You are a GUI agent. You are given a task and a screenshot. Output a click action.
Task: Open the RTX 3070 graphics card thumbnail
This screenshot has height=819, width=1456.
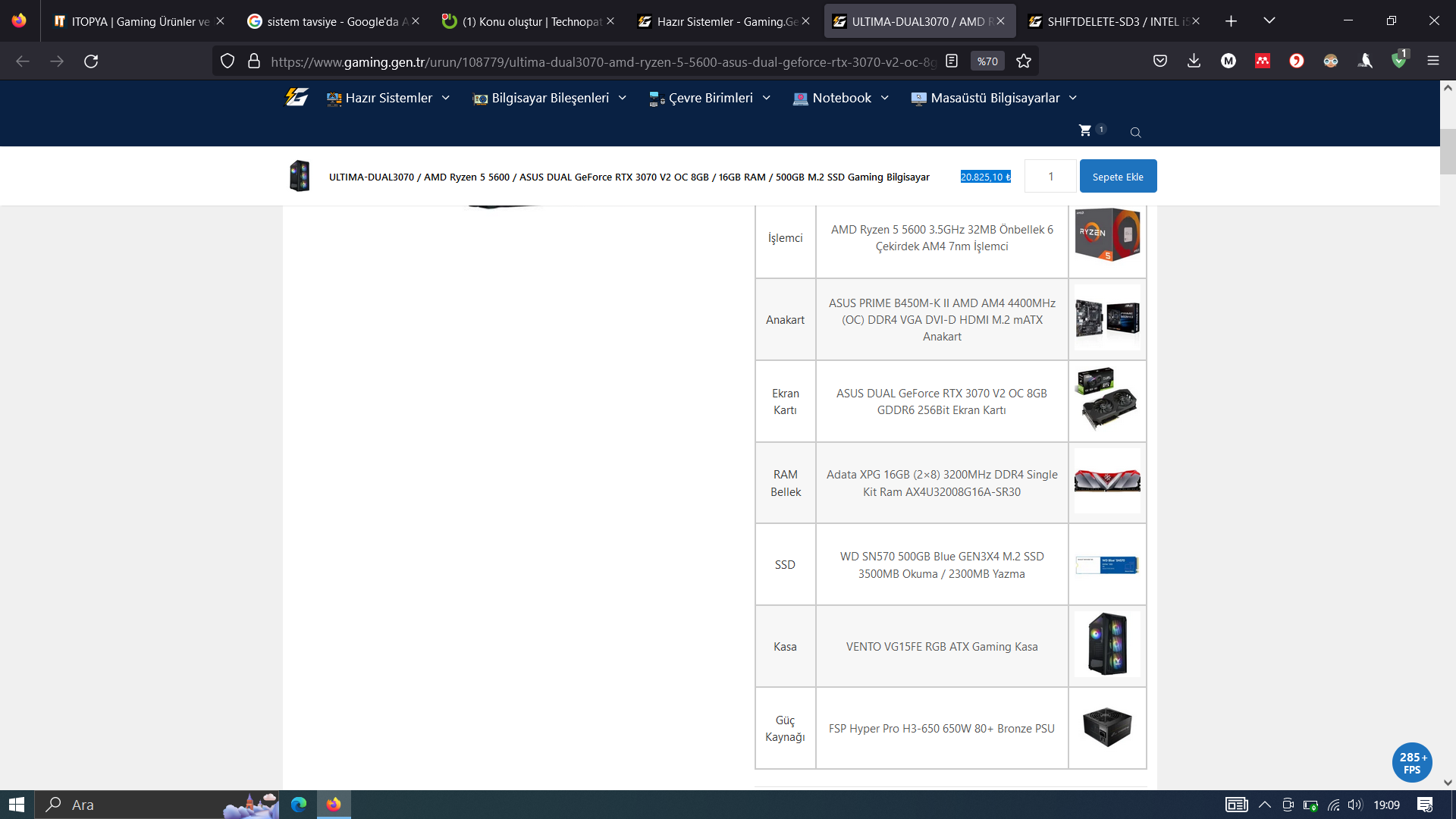1106,400
